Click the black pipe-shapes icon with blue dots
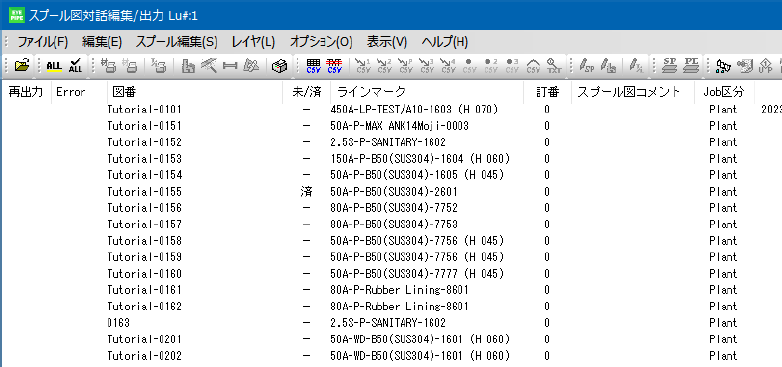Image resolution: width=782 pixels, height=367 pixels. 723,66
